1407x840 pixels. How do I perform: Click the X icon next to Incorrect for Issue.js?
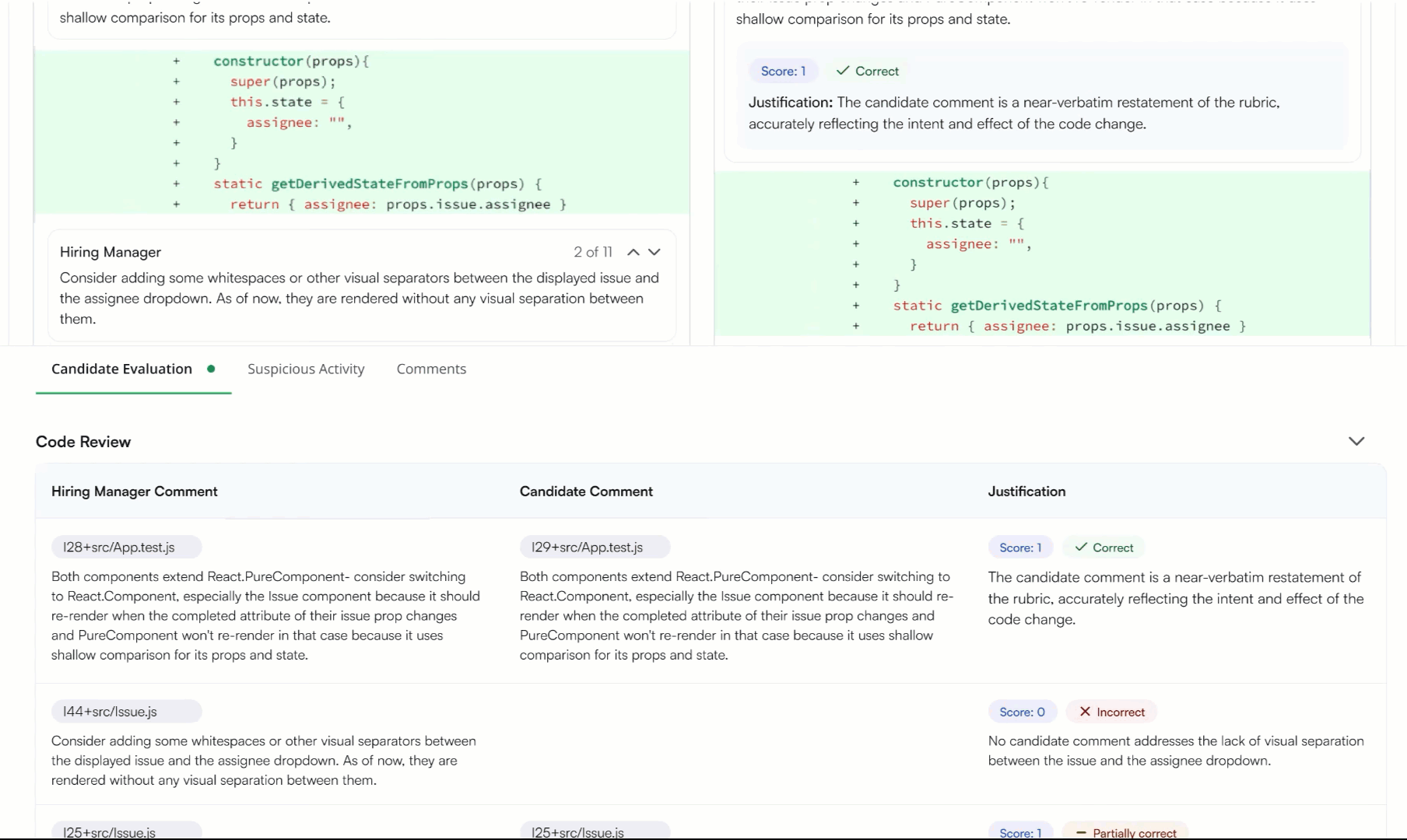coord(1086,711)
